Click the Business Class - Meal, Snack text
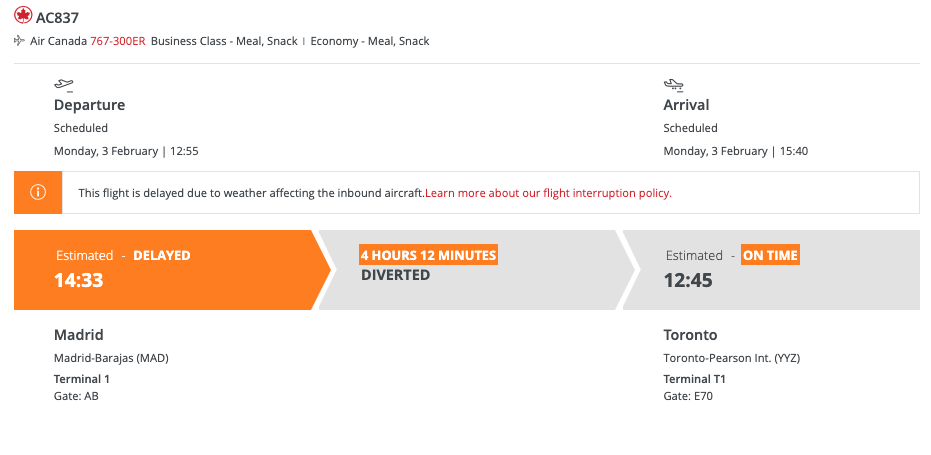 [x=224, y=41]
